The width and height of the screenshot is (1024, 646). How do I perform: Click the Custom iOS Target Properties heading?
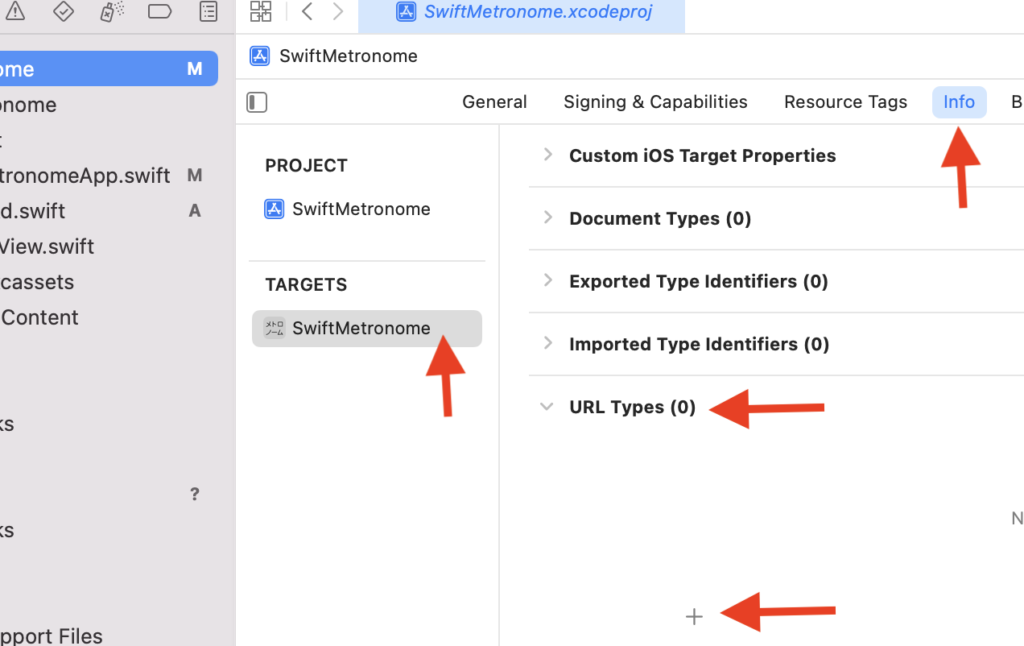(703, 155)
